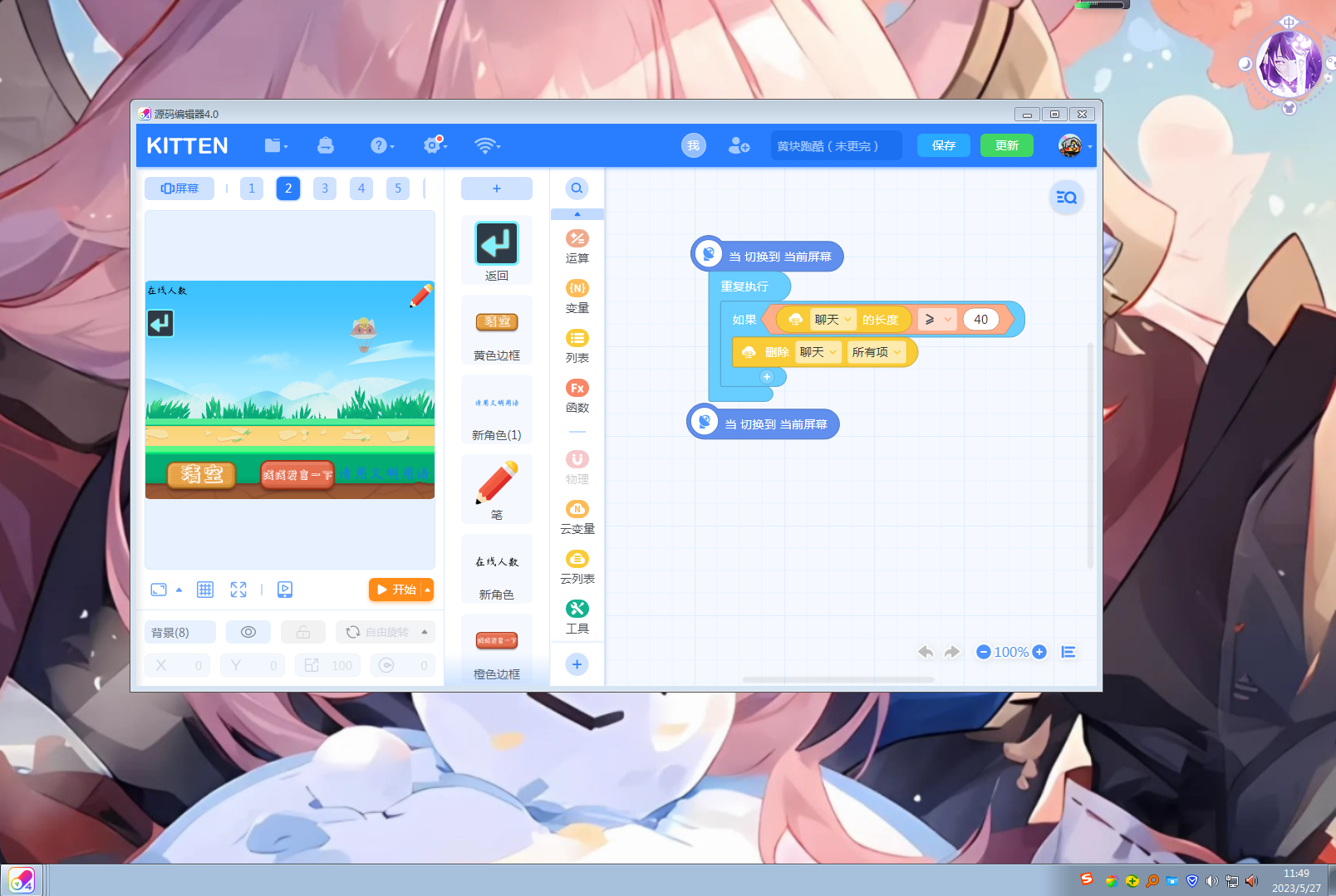The width and height of the screenshot is (1336, 896).
Task: Click the plus to add else branch
Action: click(x=767, y=377)
